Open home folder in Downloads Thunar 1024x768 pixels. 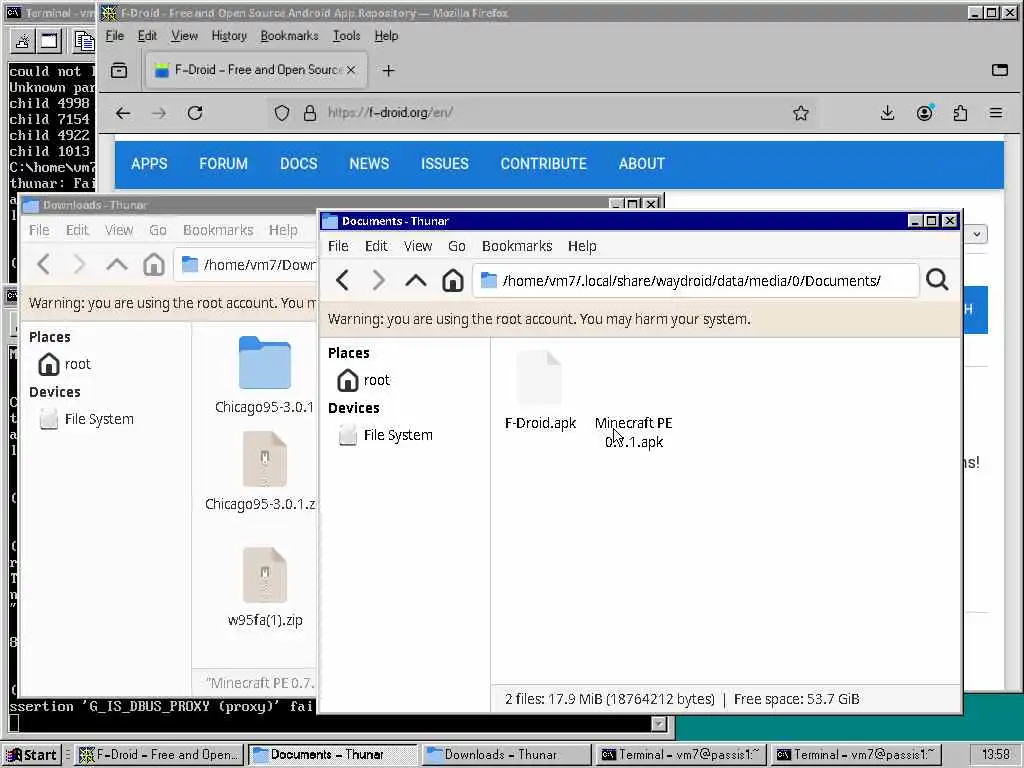pos(153,264)
